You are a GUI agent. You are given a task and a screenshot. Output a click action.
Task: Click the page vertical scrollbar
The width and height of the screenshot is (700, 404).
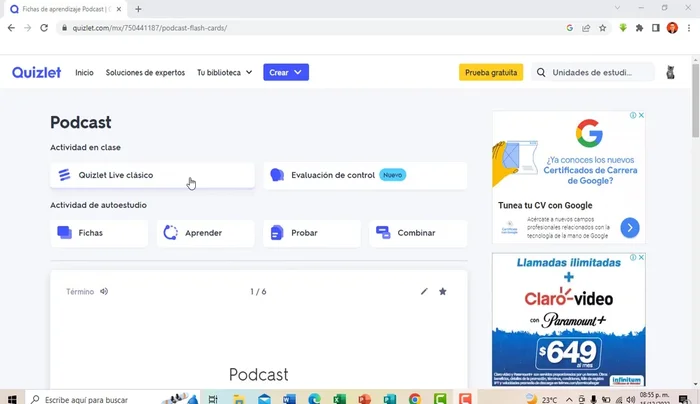(696, 100)
